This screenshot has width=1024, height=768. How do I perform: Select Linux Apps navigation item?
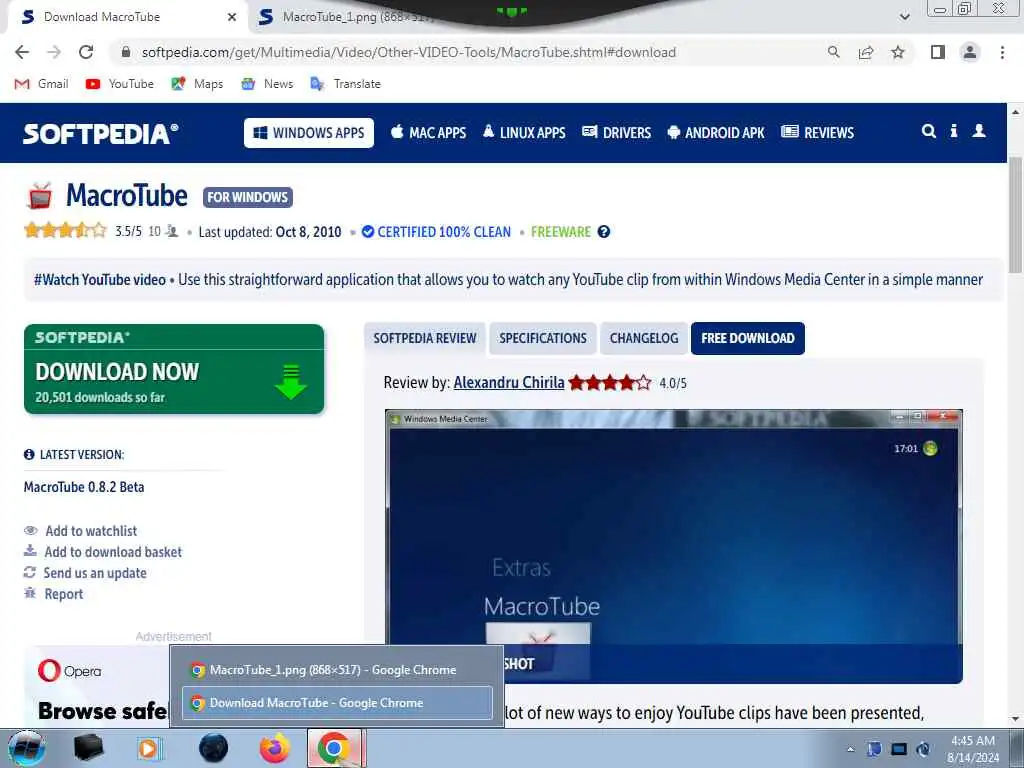tap(524, 133)
